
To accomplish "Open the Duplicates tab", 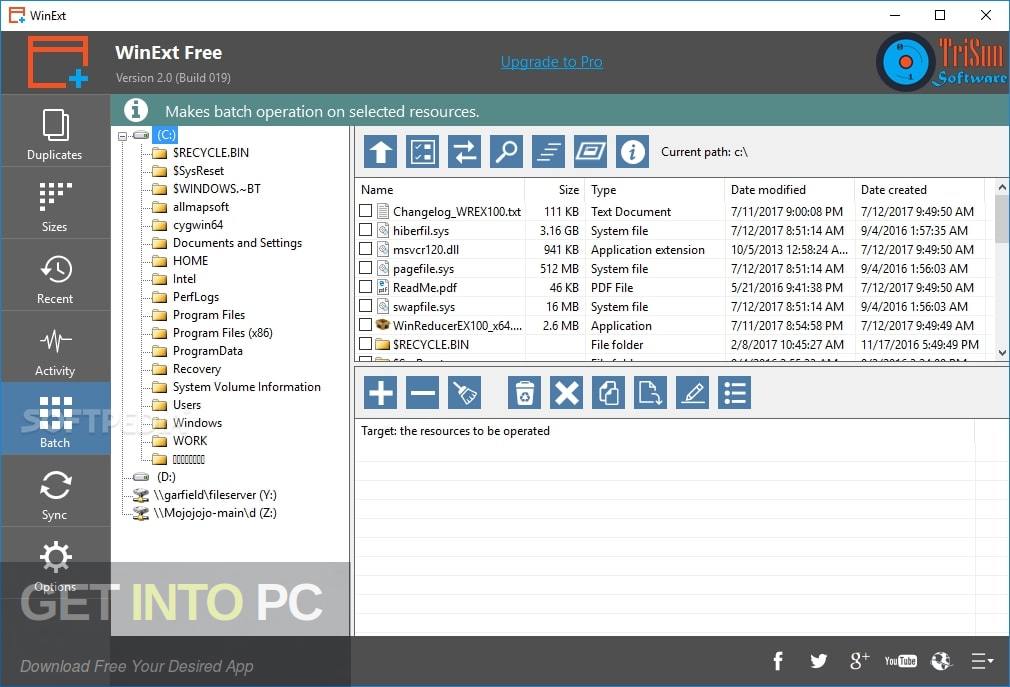I will pyautogui.click(x=55, y=131).
